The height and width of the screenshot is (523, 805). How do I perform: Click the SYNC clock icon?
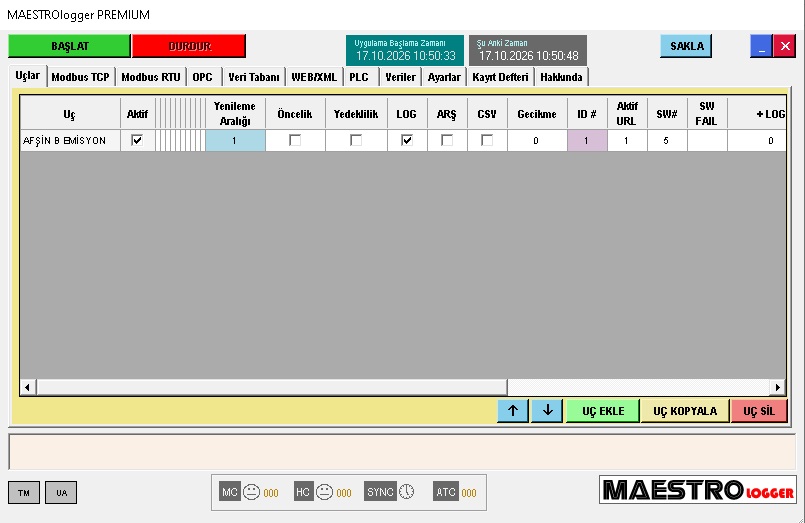point(407,492)
